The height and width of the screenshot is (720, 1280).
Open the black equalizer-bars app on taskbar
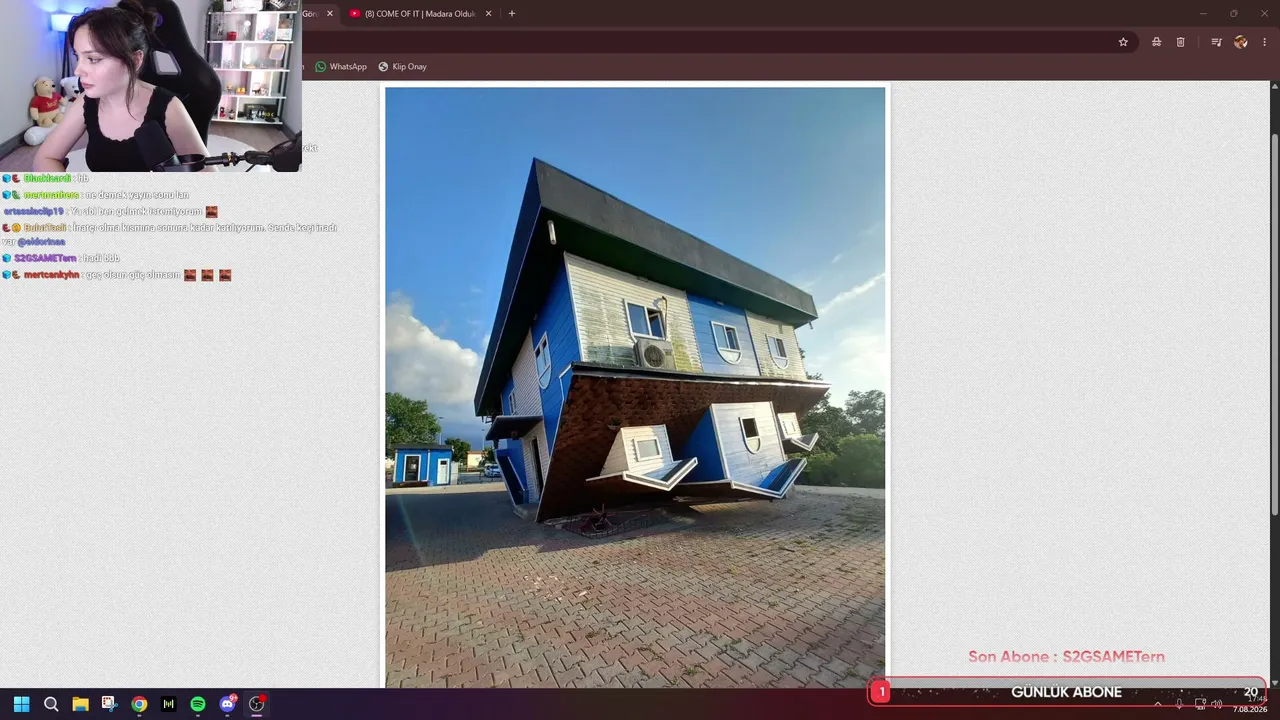(x=168, y=704)
